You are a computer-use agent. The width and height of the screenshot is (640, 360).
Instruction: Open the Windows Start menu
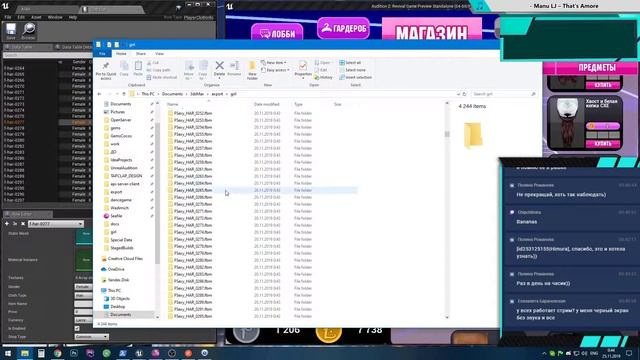8,353
